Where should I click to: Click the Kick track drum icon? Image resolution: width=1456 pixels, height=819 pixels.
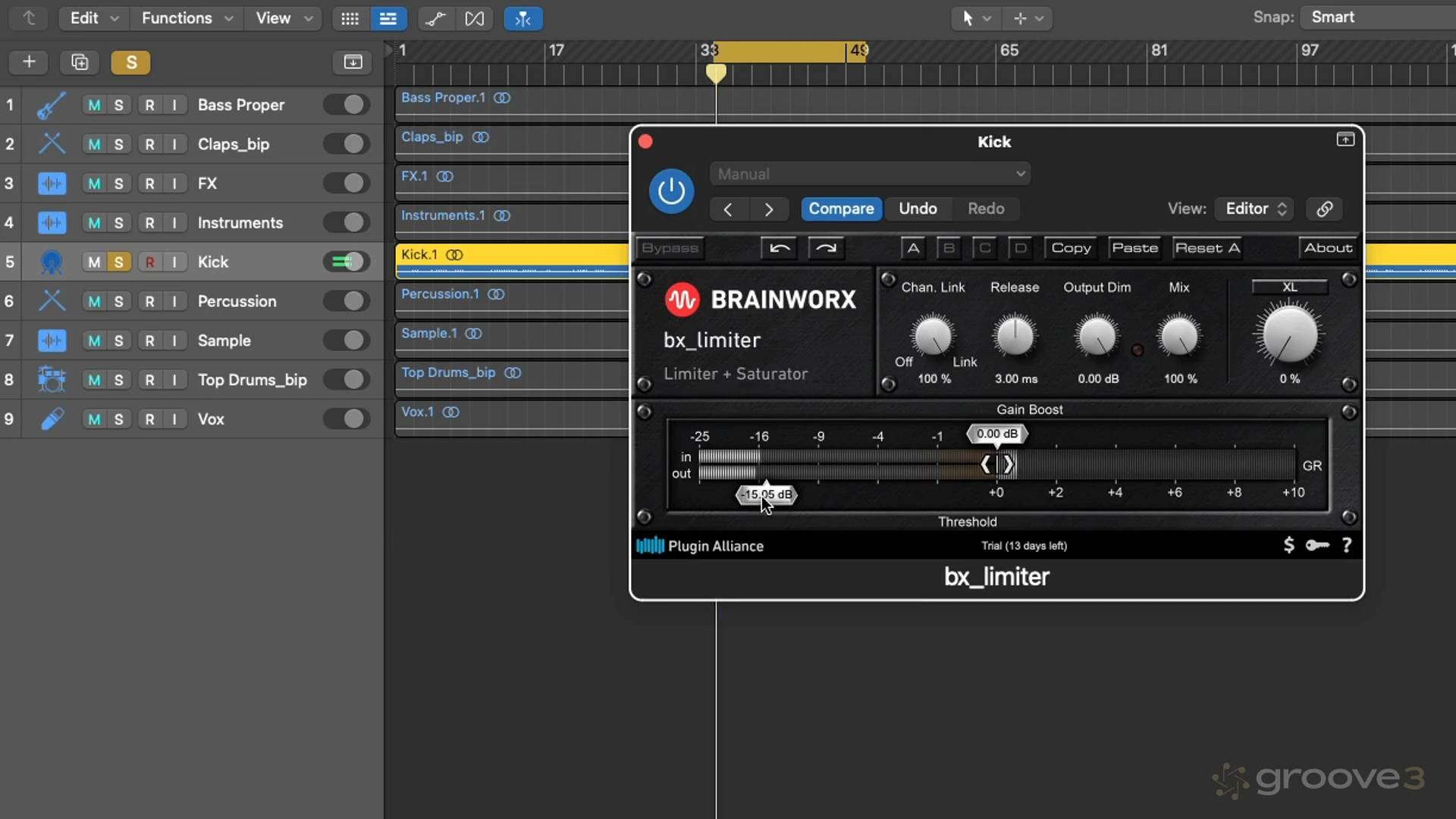coord(52,262)
